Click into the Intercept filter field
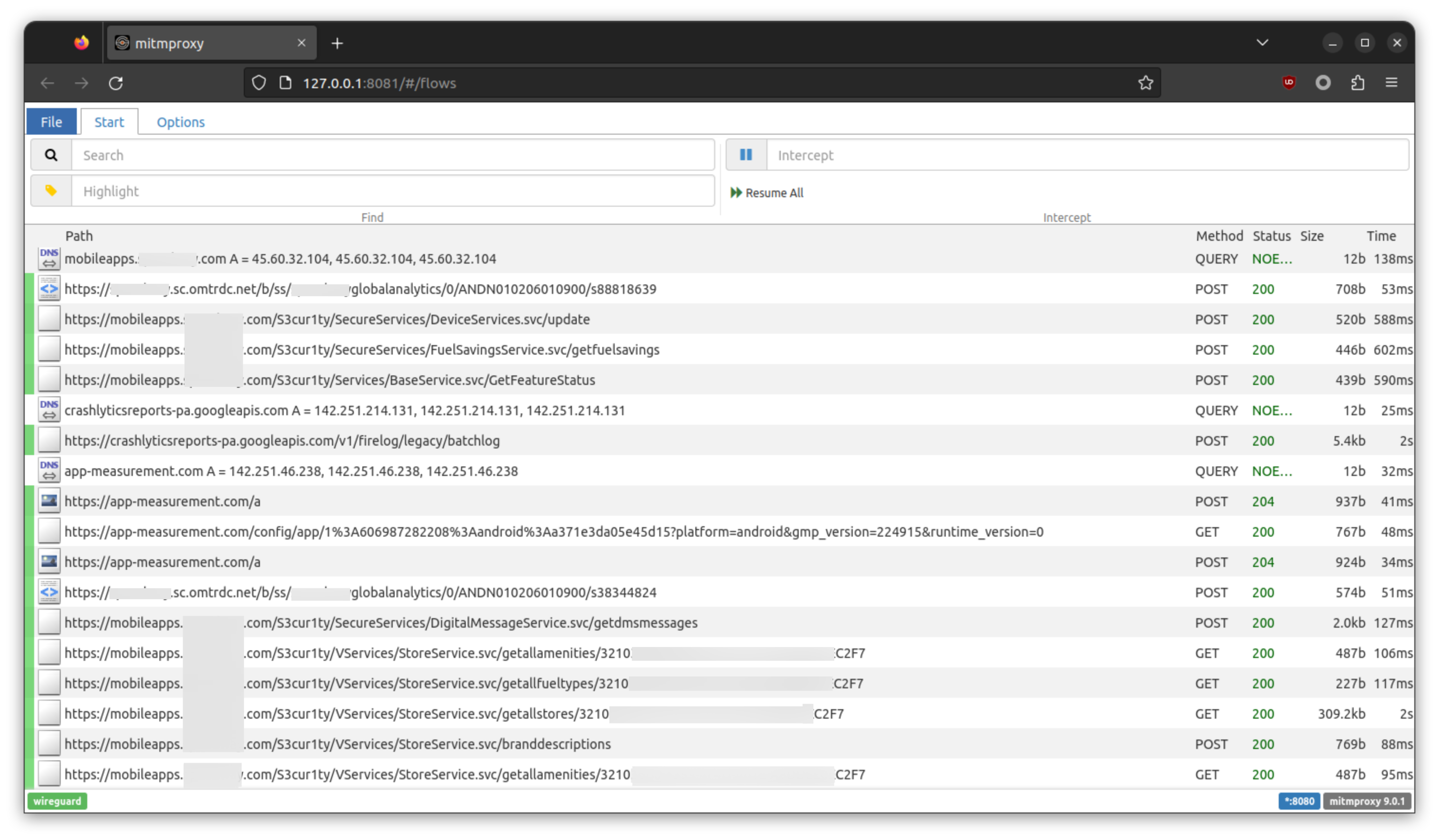The height and width of the screenshot is (840, 1439). pyautogui.click(x=1087, y=155)
